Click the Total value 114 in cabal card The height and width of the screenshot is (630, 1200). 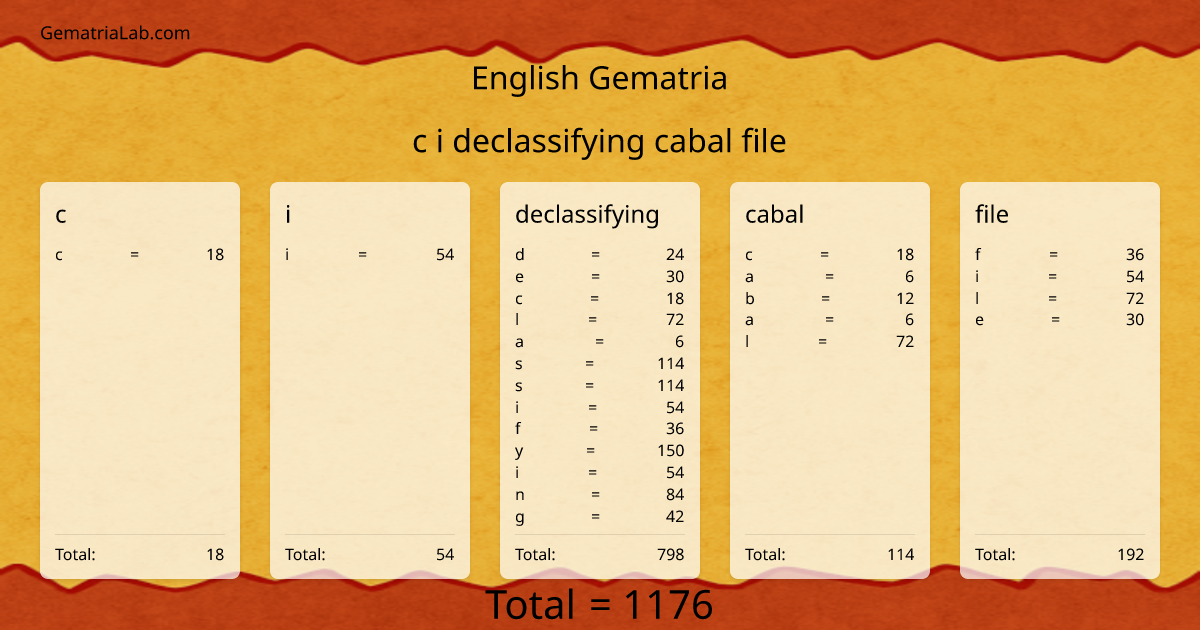901,554
